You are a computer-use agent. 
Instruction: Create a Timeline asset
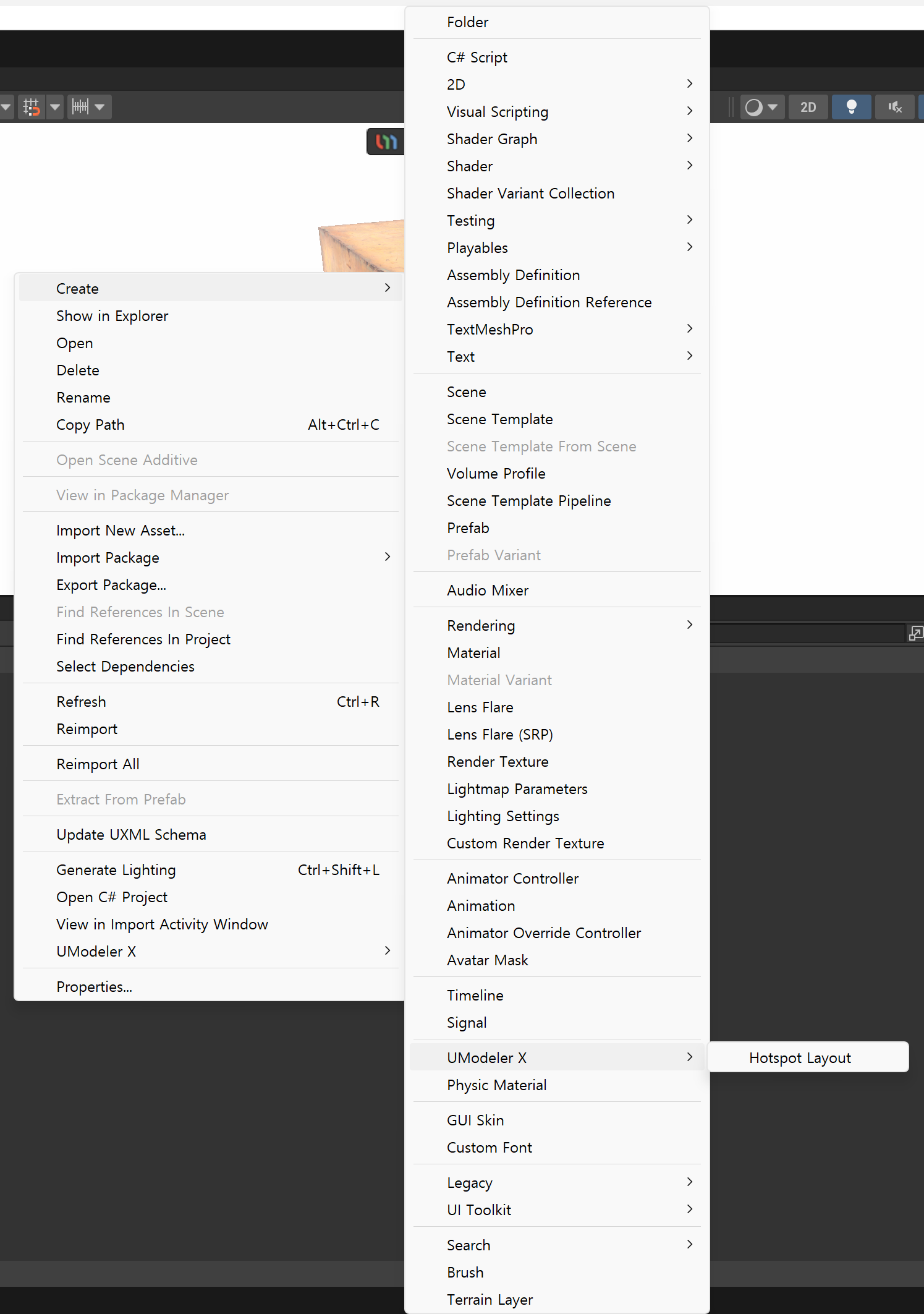coord(557,996)
